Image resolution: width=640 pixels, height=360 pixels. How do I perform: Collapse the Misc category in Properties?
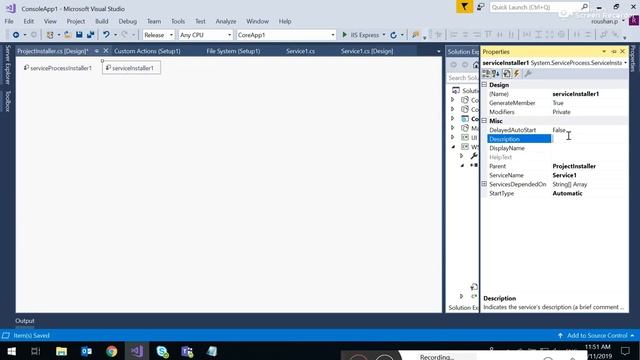click(x=484, y=121)
